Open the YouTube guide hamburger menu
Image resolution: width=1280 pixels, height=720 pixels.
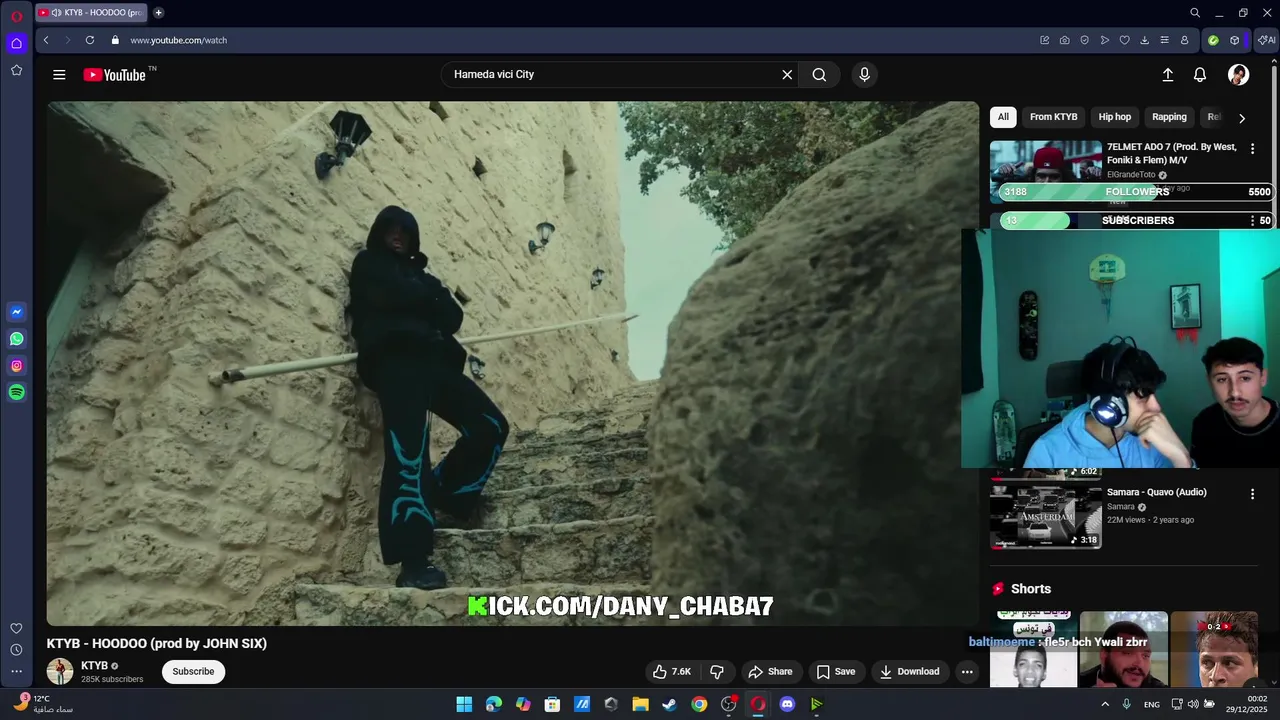tap(59, 75)
